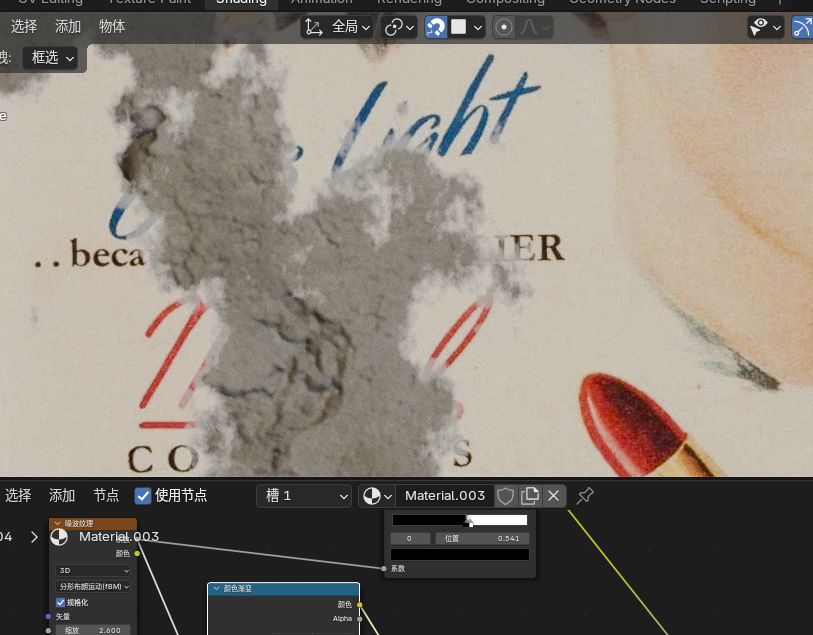The height and width of the screenshot is (635, 813).
Task: Click the 缩放 2.600 value field
Action: (93, 630)
